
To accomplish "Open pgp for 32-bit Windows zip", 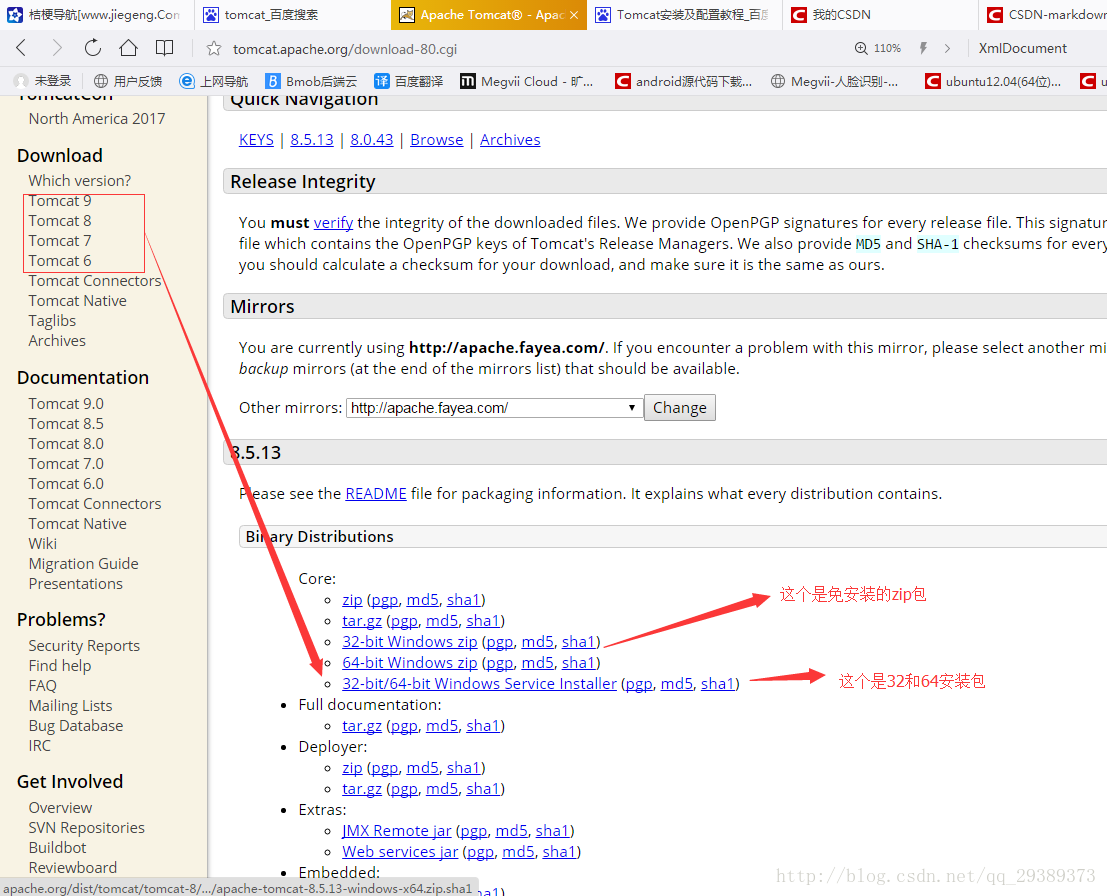I will click(500, 642).
